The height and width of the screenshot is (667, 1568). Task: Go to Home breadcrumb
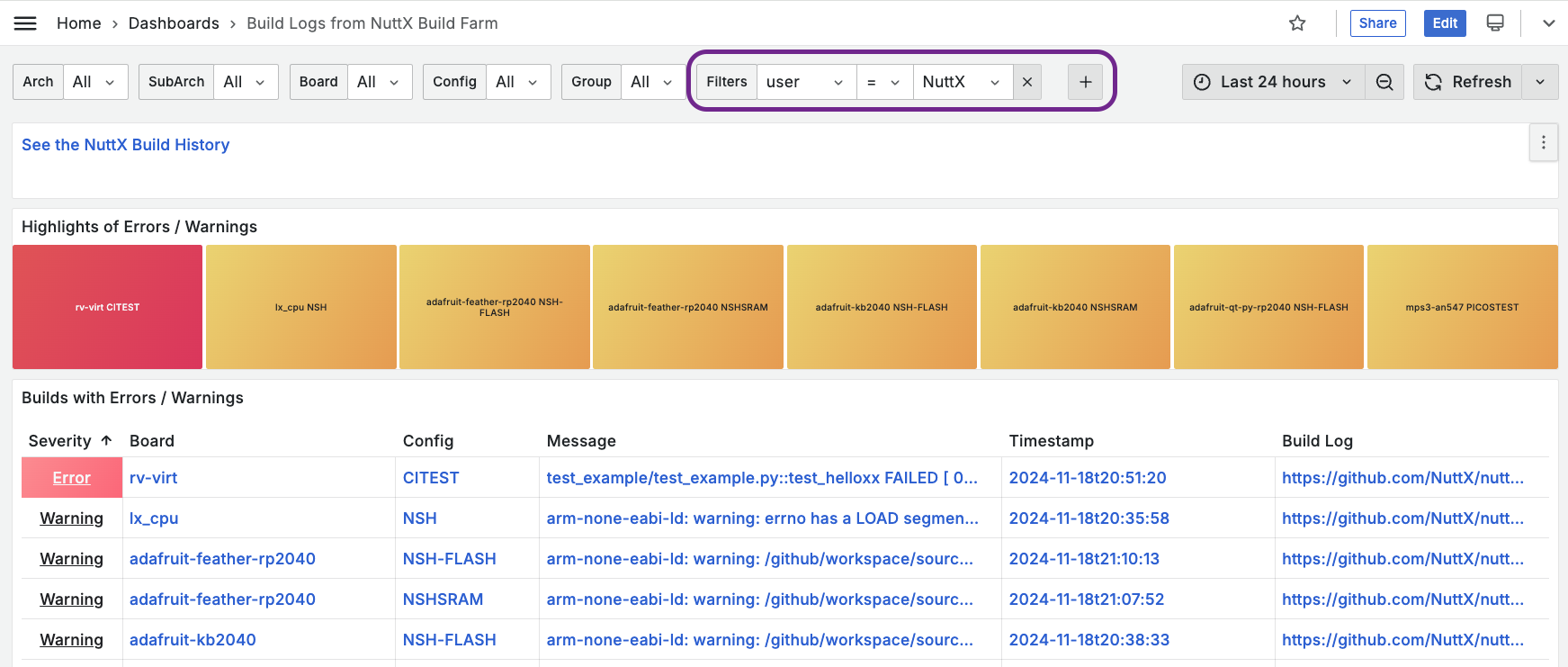[79, 23]
